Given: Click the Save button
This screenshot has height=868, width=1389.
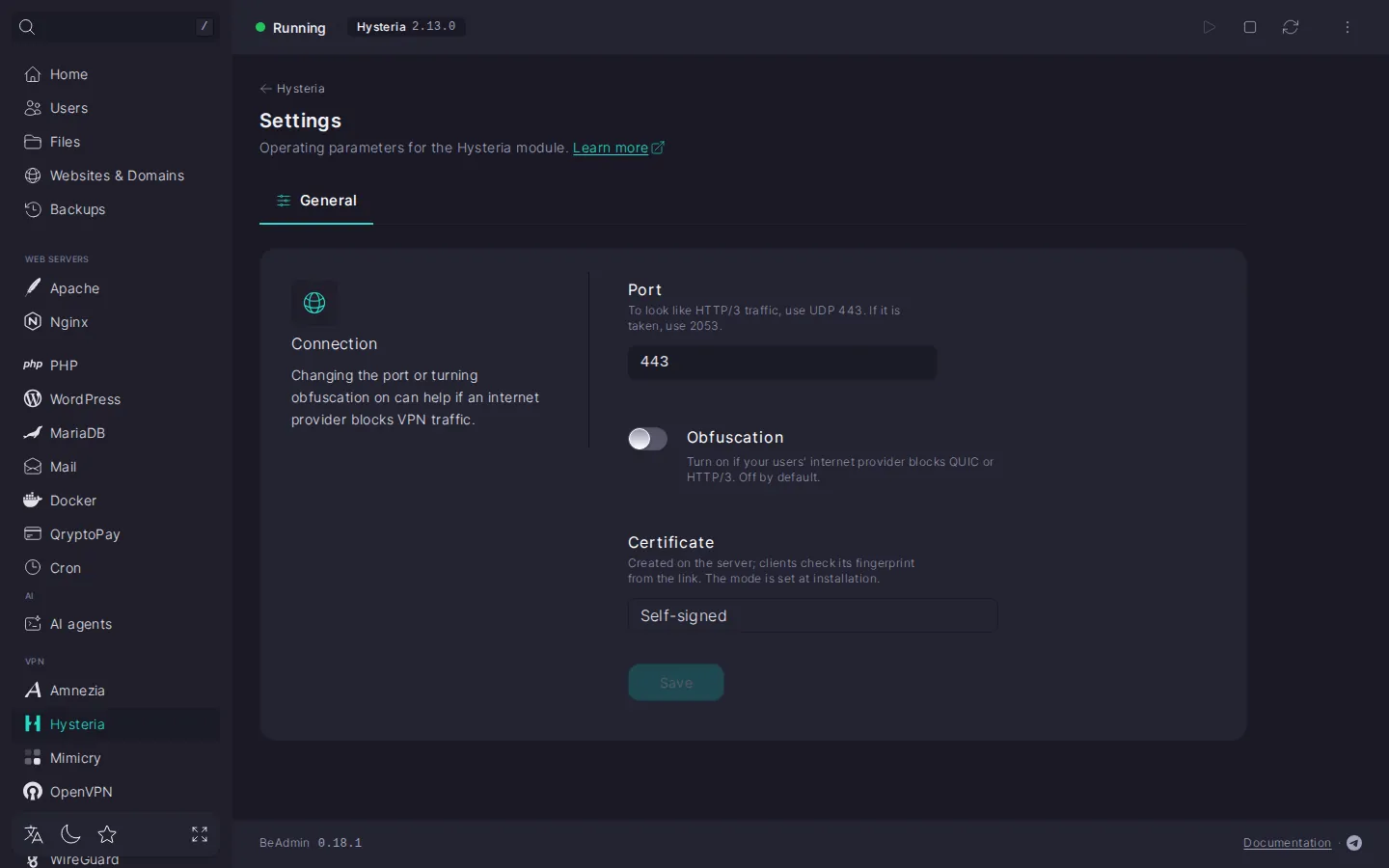Looking at the screenshot, I should [x=676, y=683].
